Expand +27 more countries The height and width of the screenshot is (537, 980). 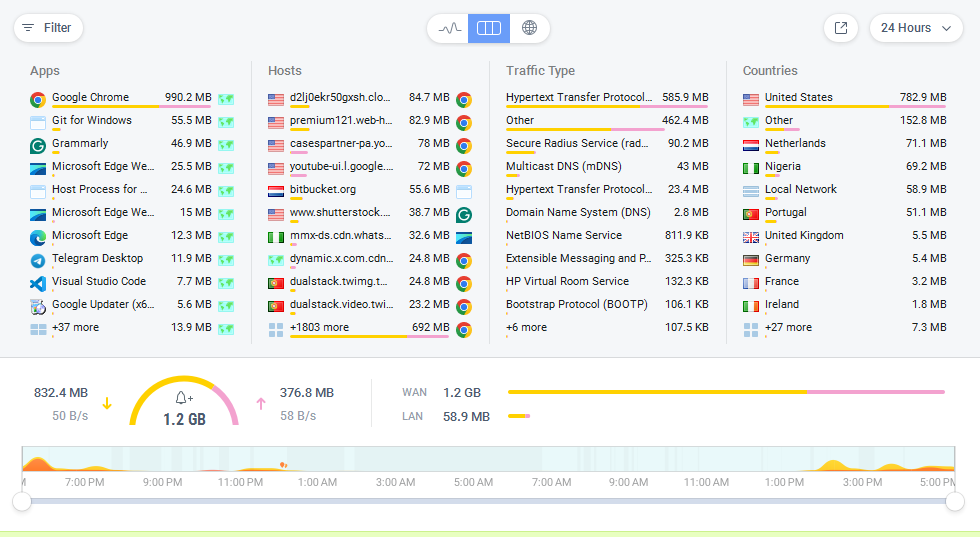pyautogui.click(x=788, y=328)
